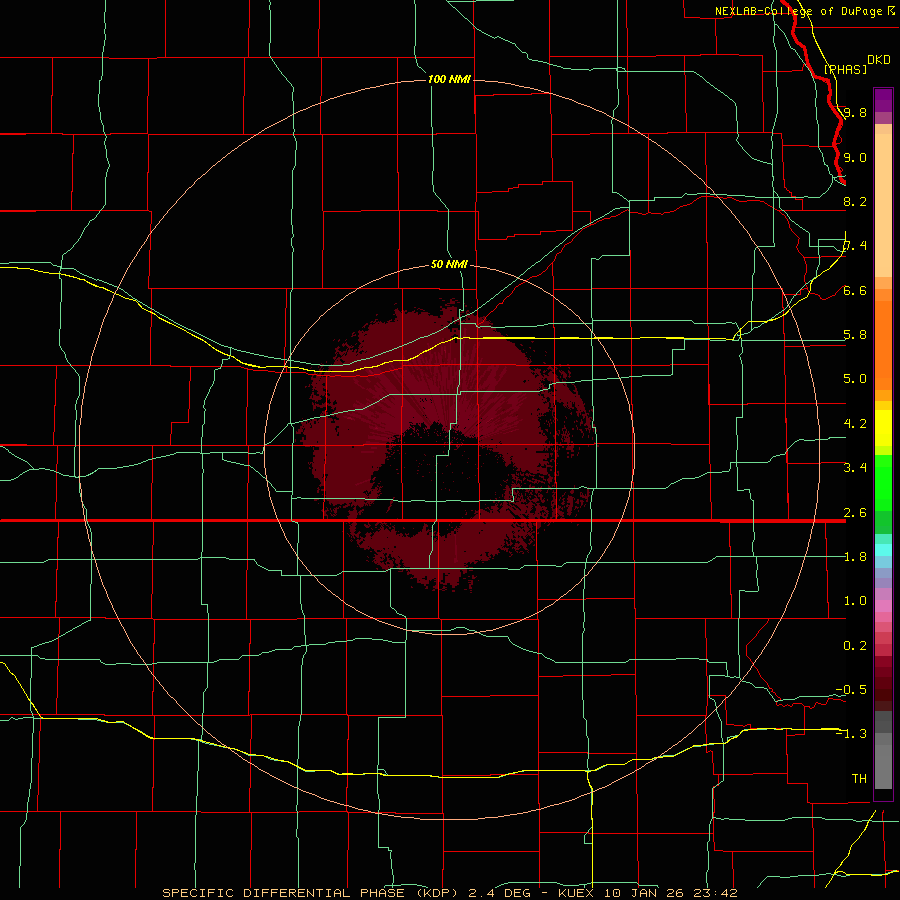The height and width of the screenshot is (900, 900).
Task: Click the 5.0 legend value
Action: [855, 379]
